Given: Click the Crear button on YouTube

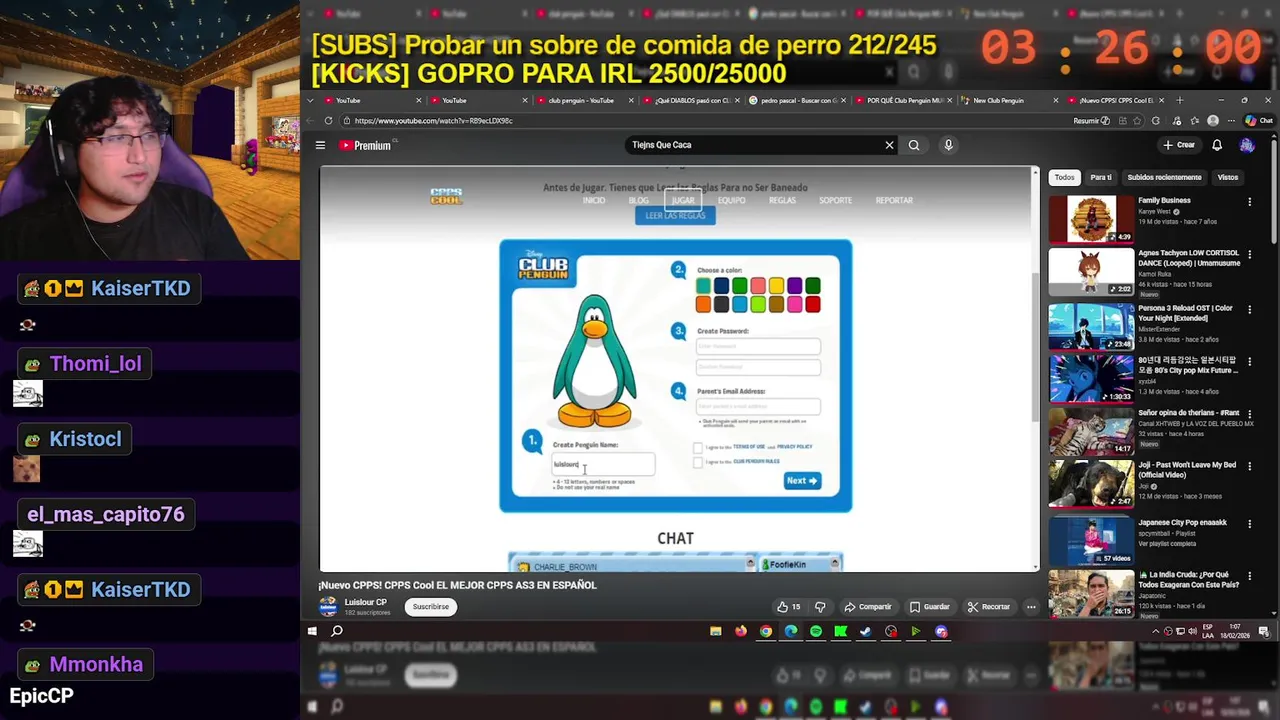Looking at the screenshot, I should 1179,145.
